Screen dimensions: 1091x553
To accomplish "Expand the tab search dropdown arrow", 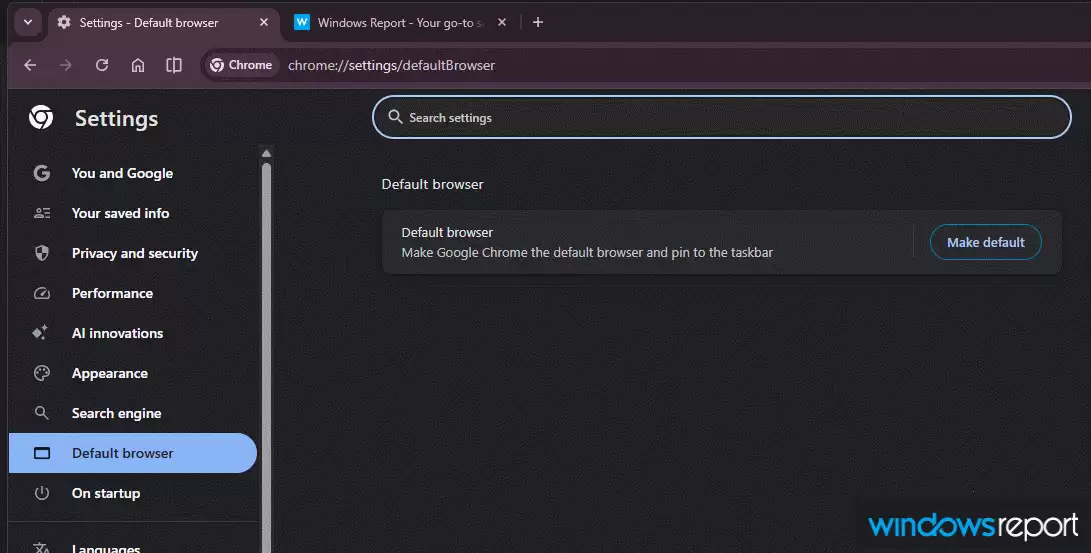I will 27,22.
